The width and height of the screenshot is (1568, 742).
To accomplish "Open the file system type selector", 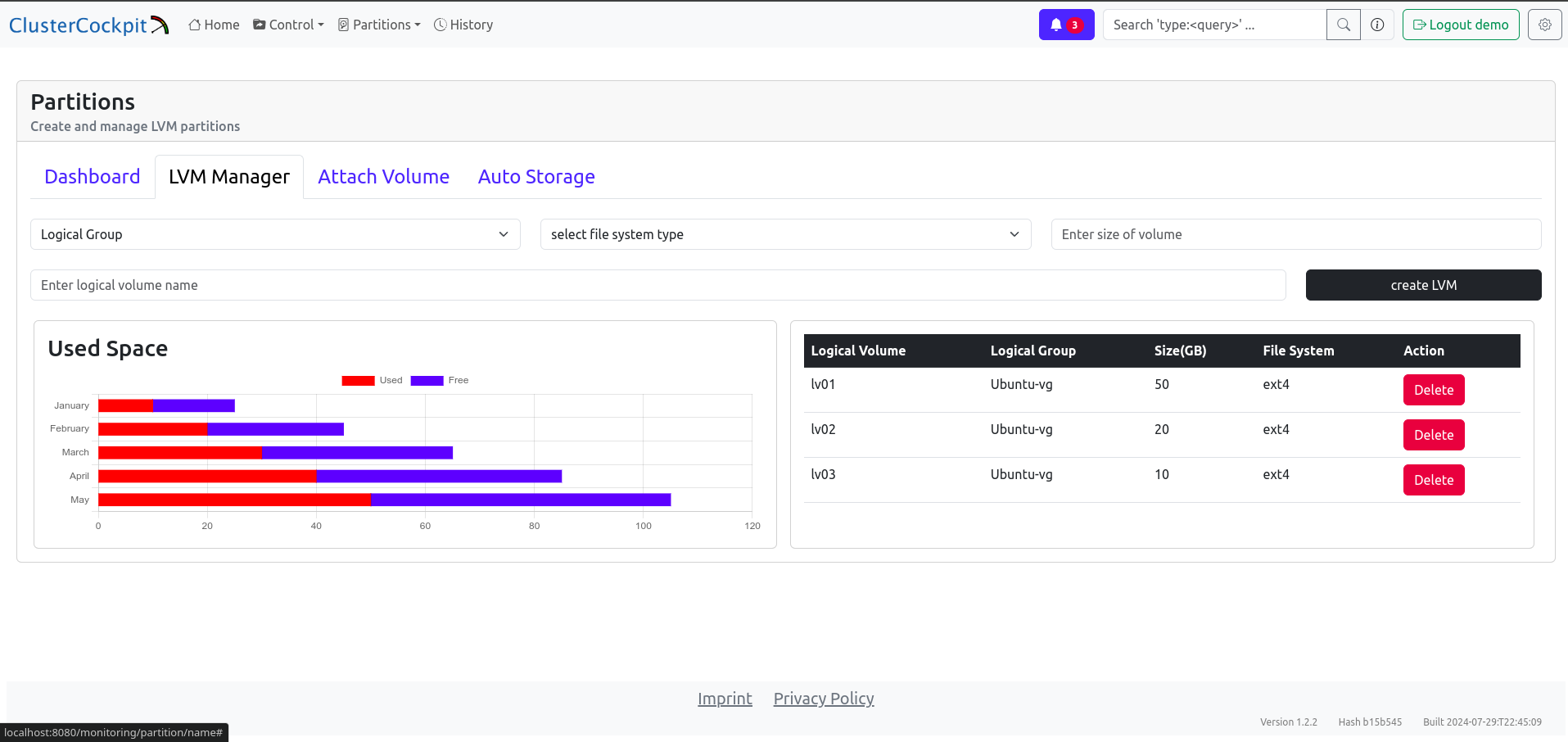I will tap(784, 234).
